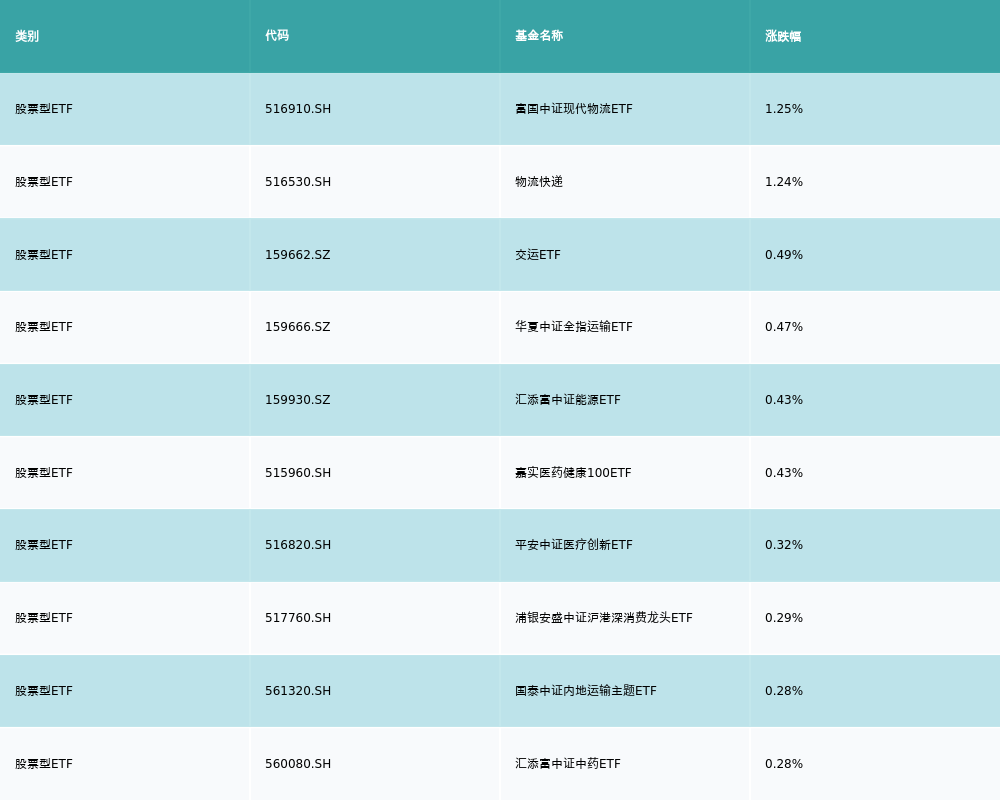Select code 516530.SH
Screen dimensions: 1000x800
[298, 182]
